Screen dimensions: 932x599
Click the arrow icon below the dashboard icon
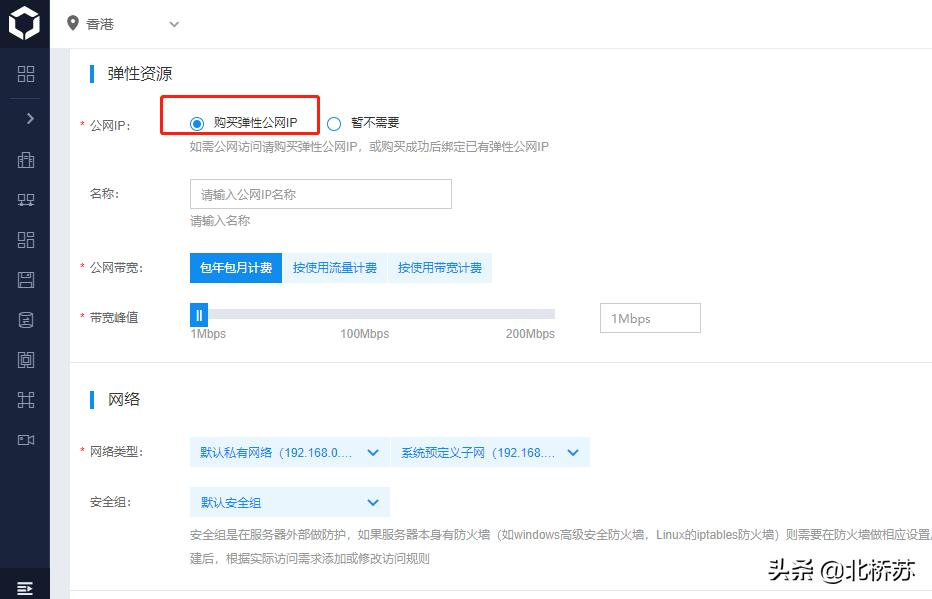[x=26, y=118]
